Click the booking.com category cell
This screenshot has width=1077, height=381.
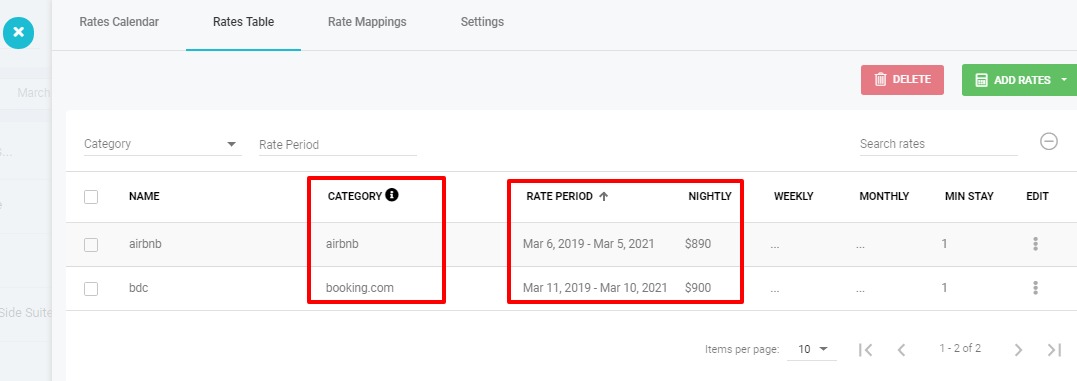pos(361,288)
